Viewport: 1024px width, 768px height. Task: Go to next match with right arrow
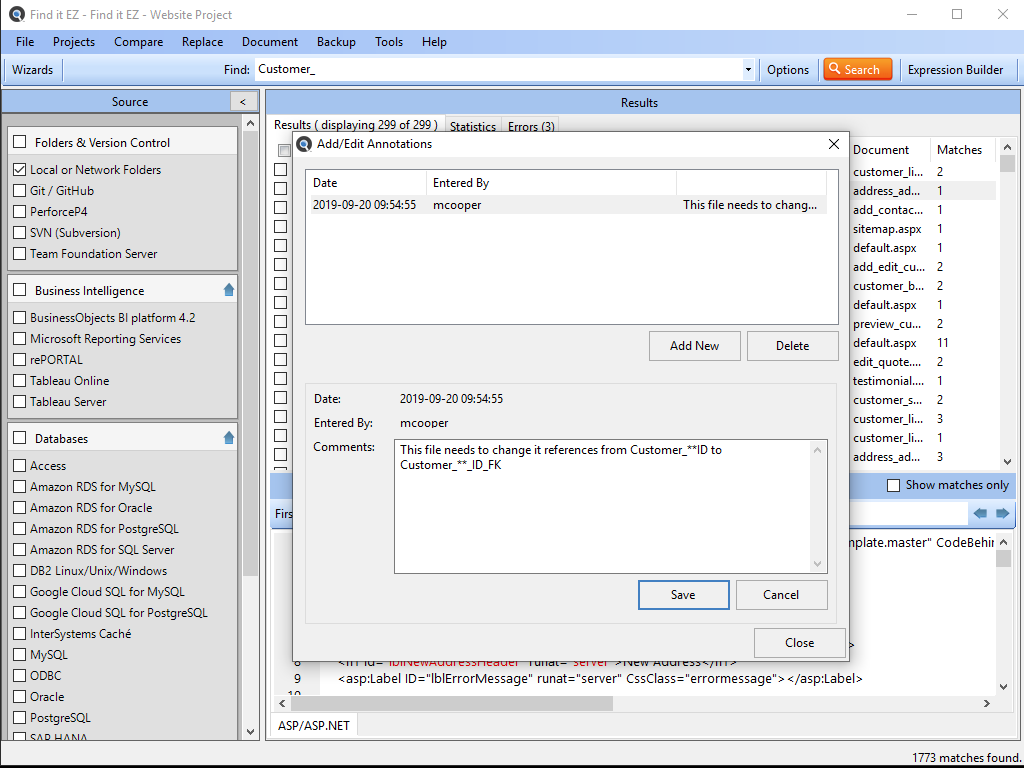[x=1002, y=513]
